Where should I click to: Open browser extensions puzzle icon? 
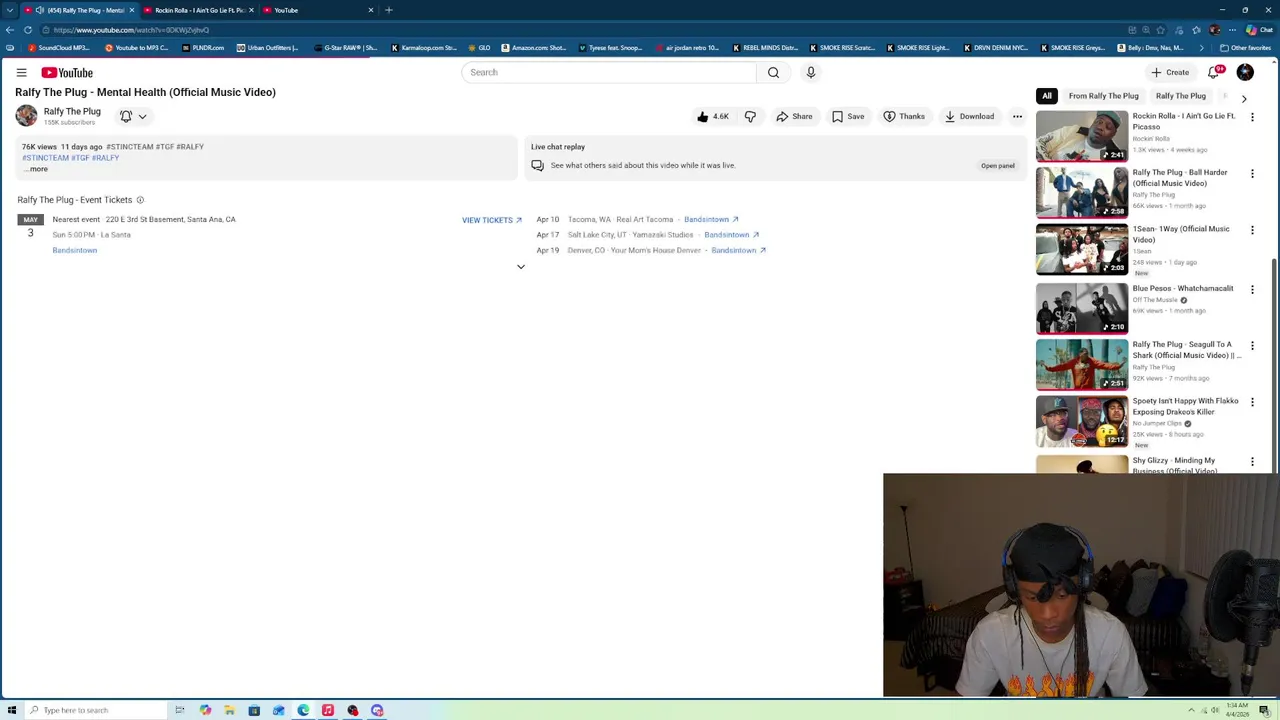[x=1180, y=30]
